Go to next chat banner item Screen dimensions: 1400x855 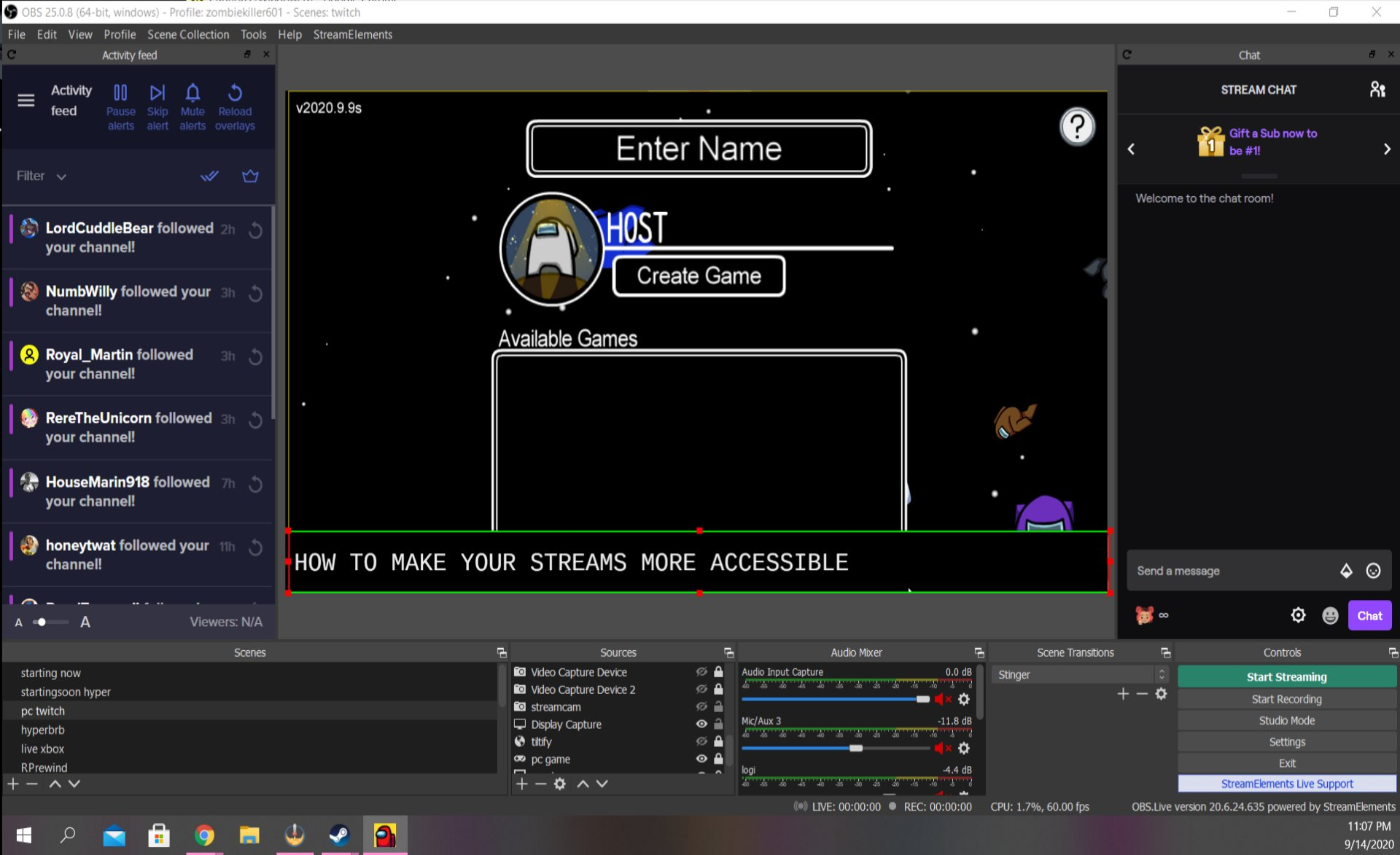pos(1387,149)
